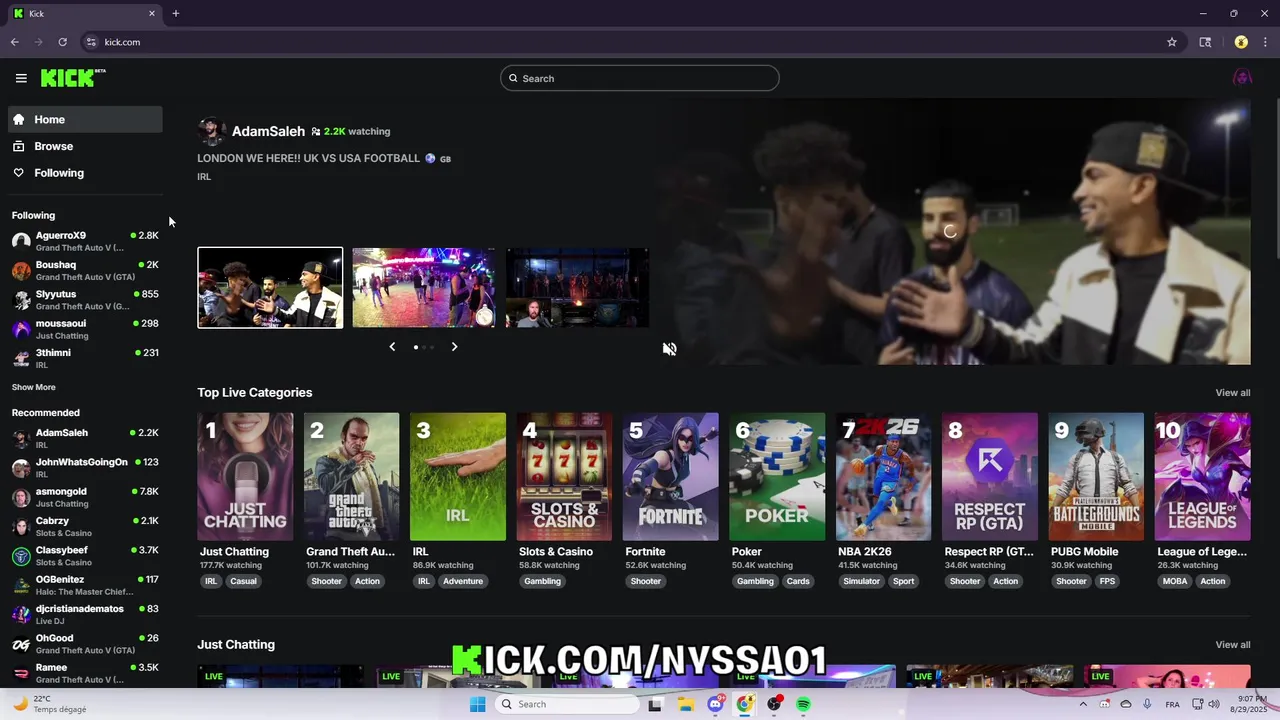Open Respect RP (GTA) category card
This screenshot has height=720, width=1280.
coord(990,477)
